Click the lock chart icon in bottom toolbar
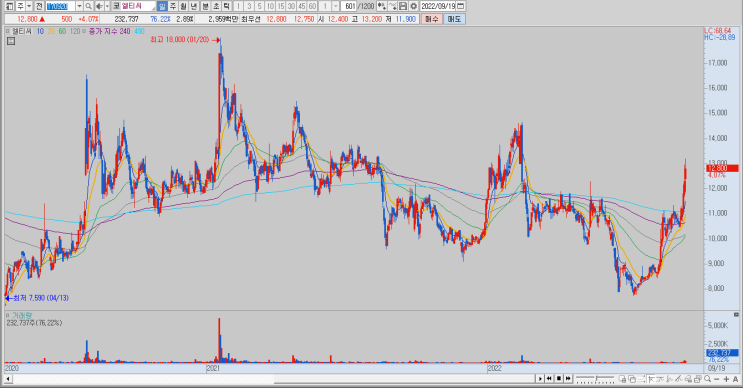This screenshot has height=388, width=743. tap(623, 379)
